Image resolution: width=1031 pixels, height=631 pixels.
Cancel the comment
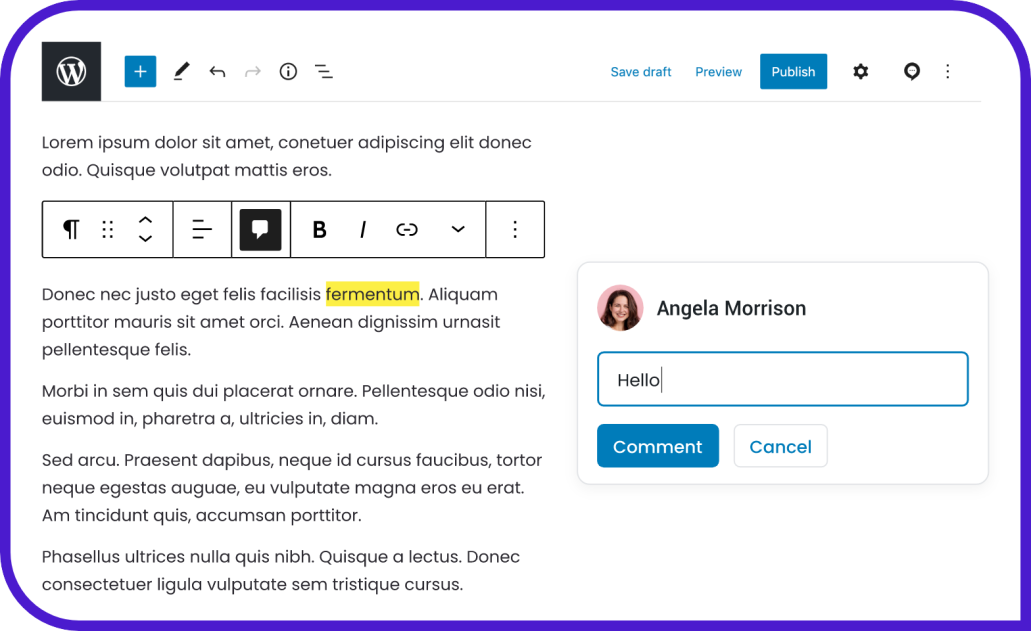(780, 446)
